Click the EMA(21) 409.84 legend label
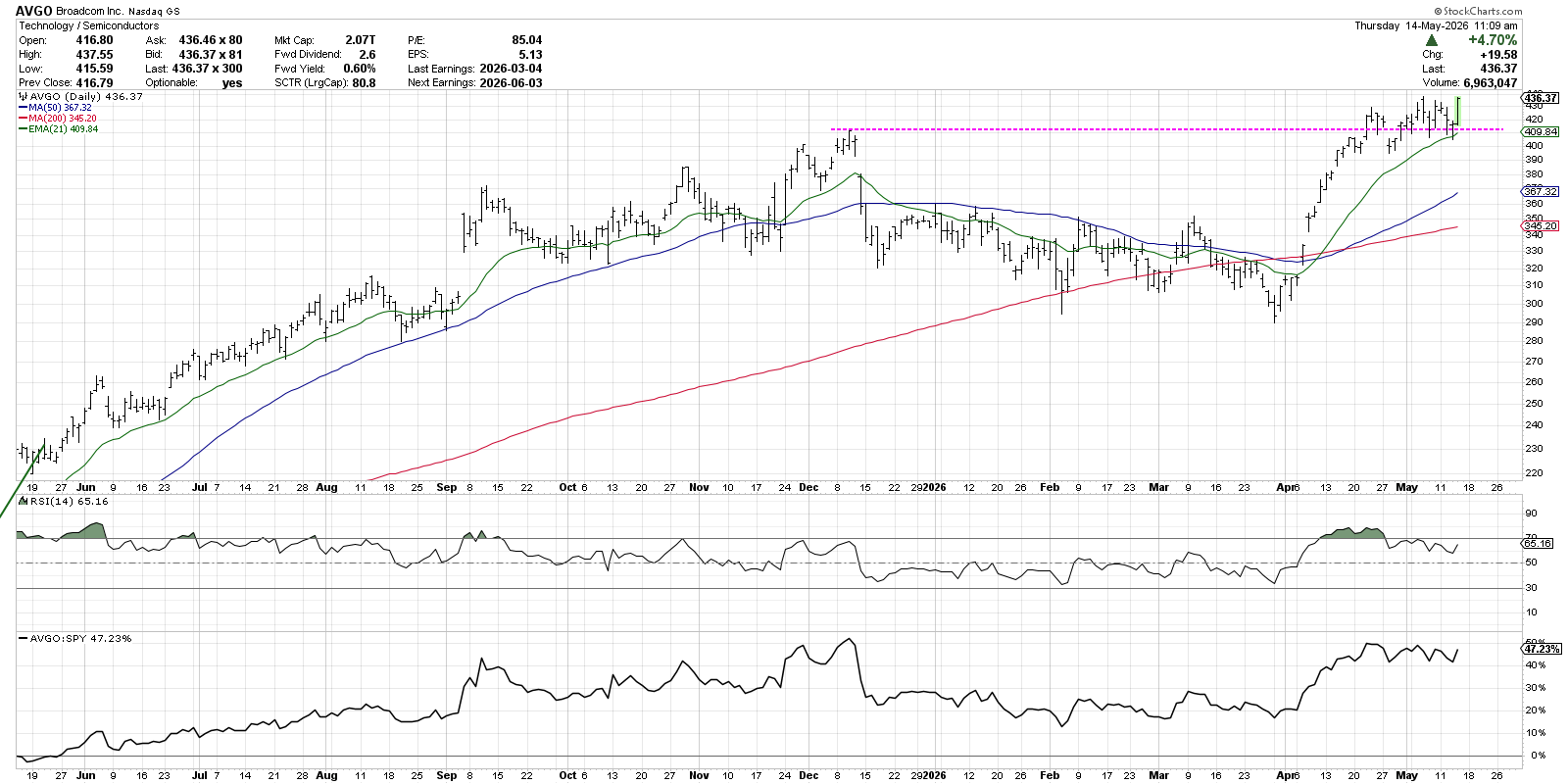Screen dimensions: 1568x784 click(64, 128)
